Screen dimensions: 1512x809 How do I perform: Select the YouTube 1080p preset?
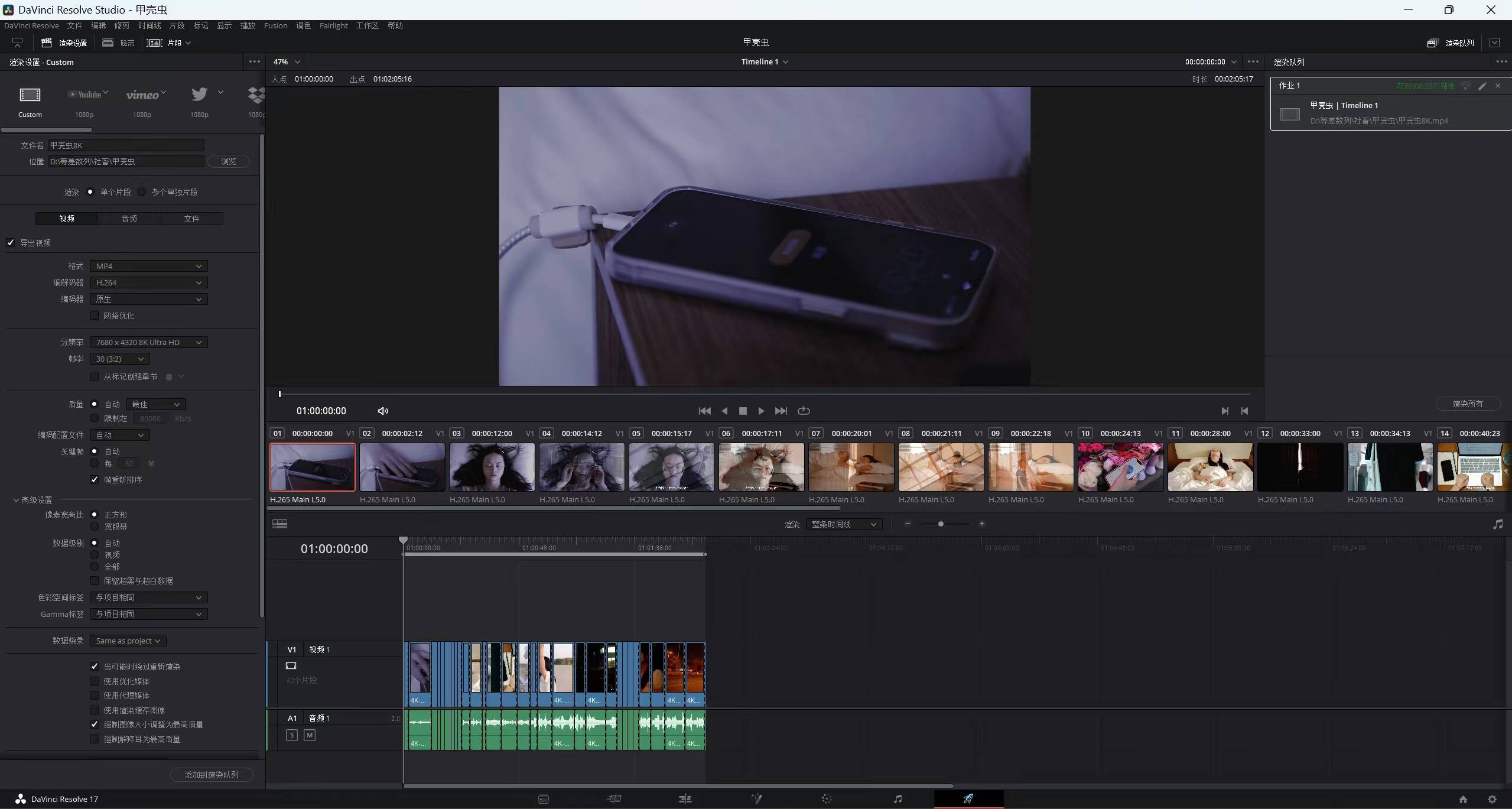click(x=87, y=95)
